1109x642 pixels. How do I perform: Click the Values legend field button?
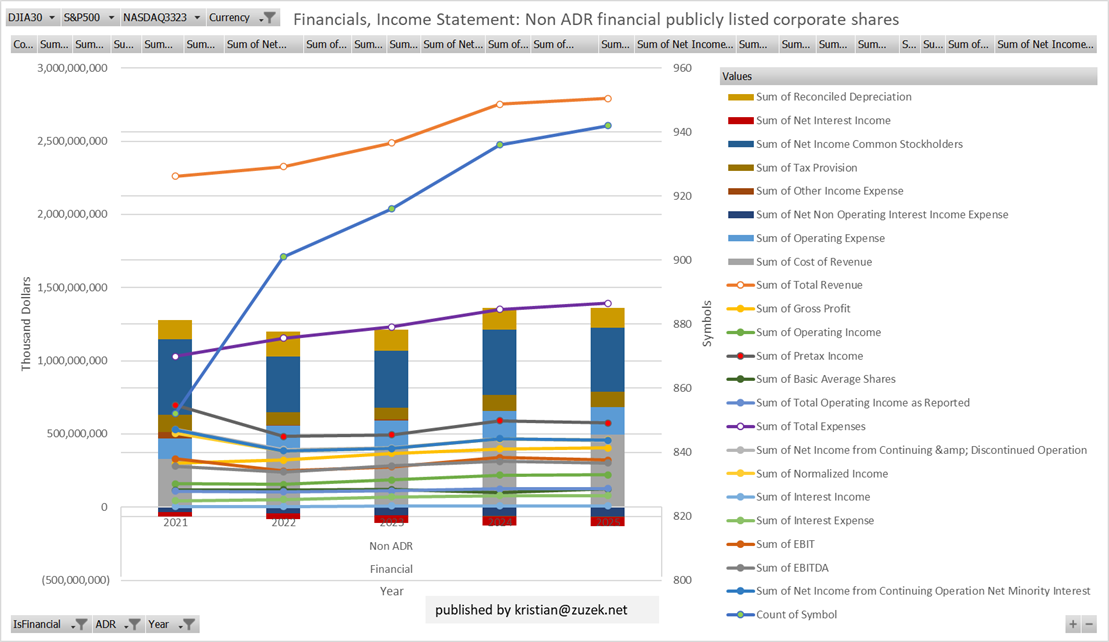(x=738, y=76)
